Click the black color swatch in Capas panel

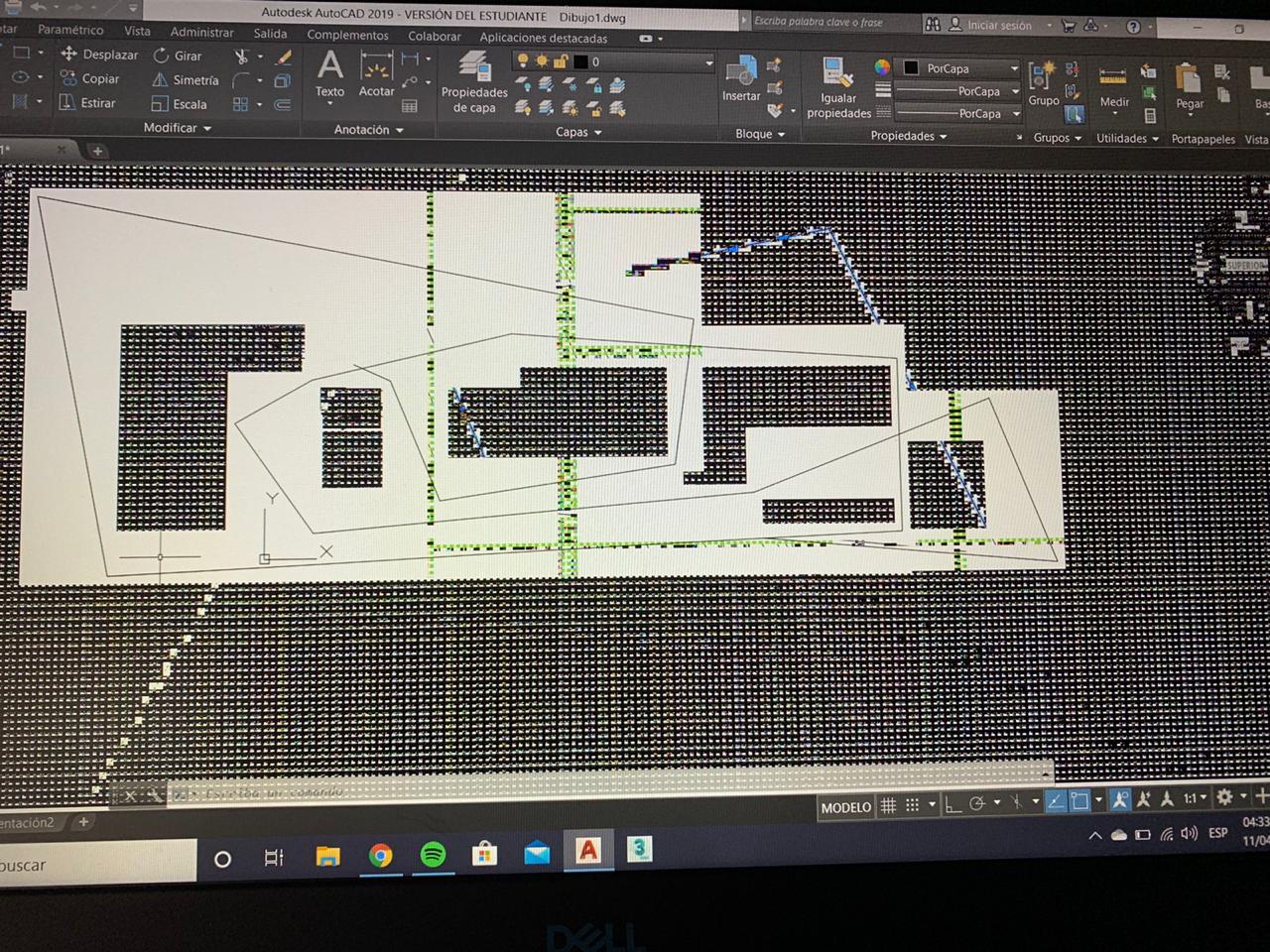pos(580,61)
